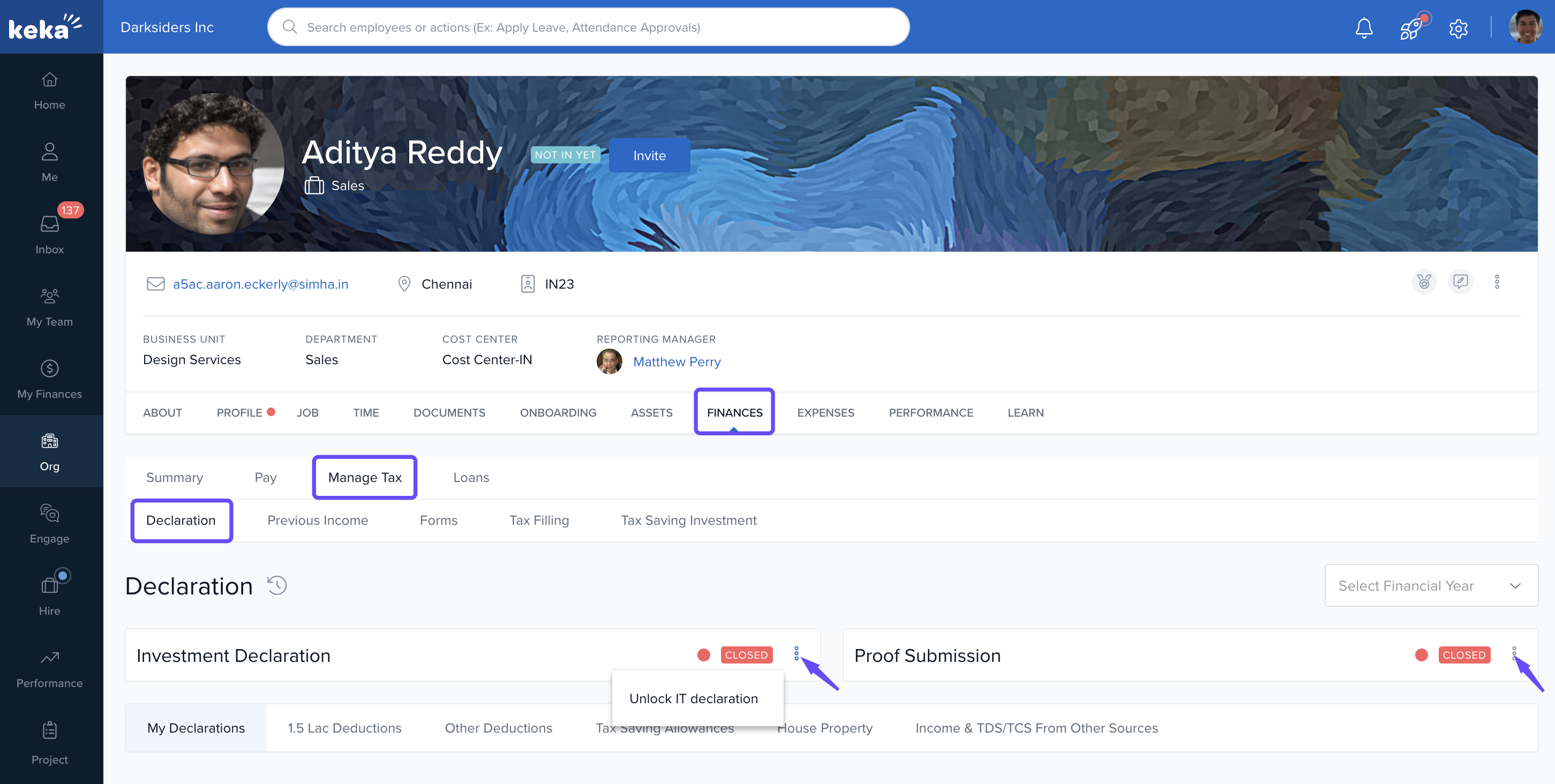This screenshot has width=1555, height=784.
Task: Open profile header three-dot more menu
Action: click(x=1497, y=282)
